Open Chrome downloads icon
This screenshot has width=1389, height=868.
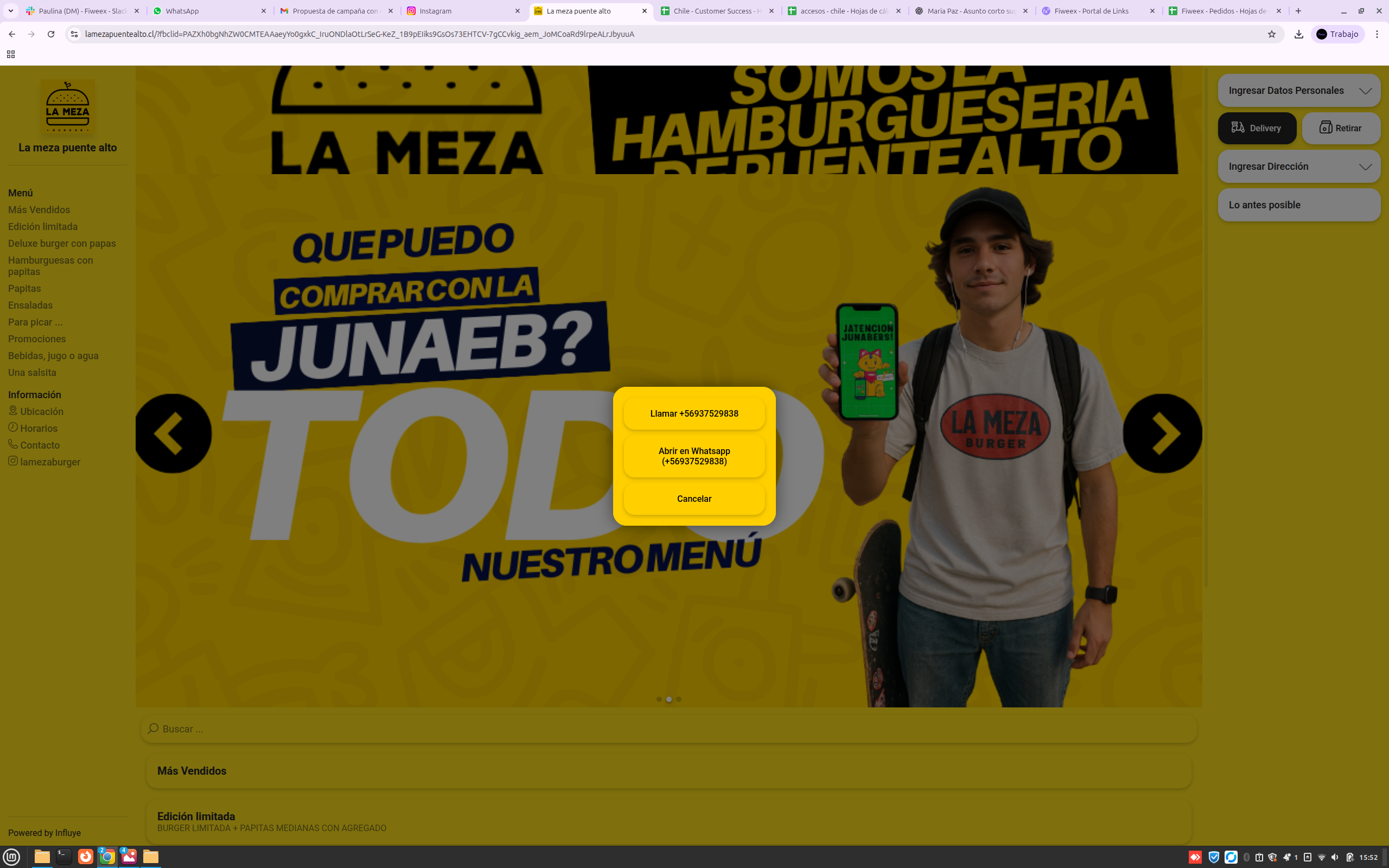coord(1298,34)
